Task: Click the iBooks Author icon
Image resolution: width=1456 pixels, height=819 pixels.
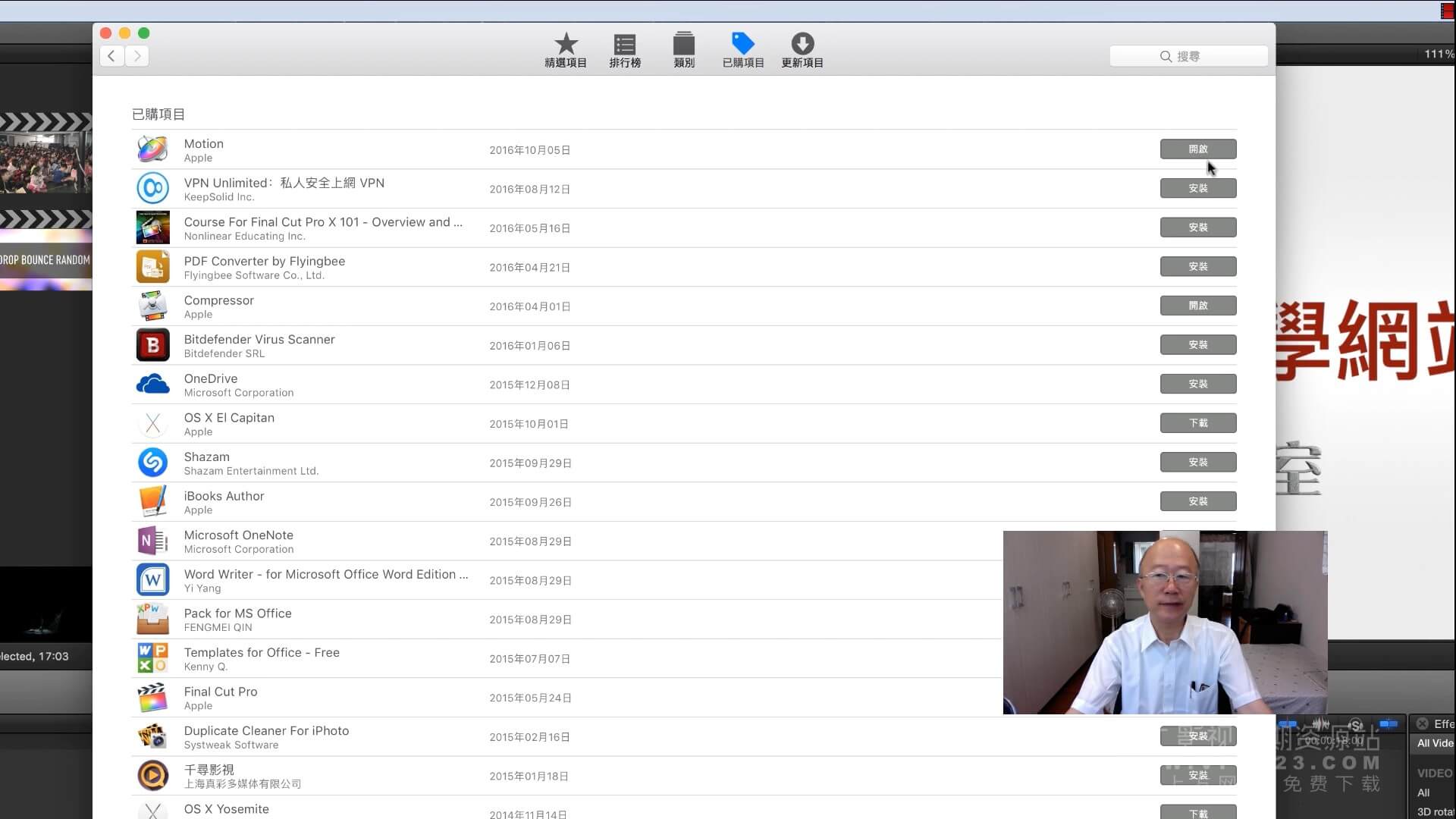Action: 152,501
